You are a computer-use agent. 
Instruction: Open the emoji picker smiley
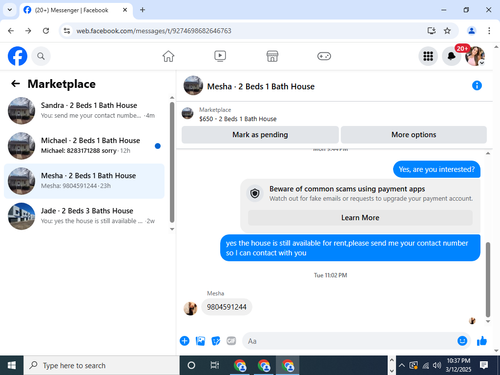pyautogui.click(x=462, y=341)
